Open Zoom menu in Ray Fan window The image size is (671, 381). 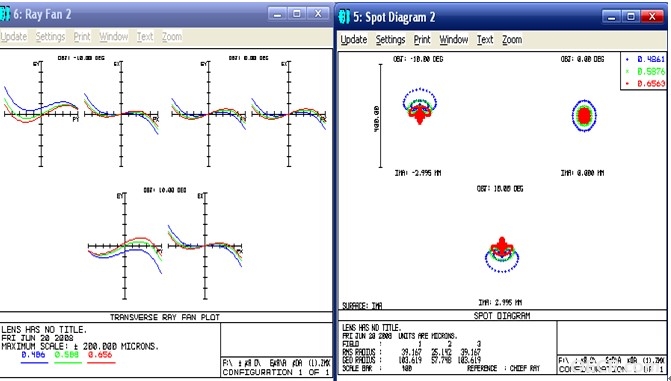[x=172, y=37]
